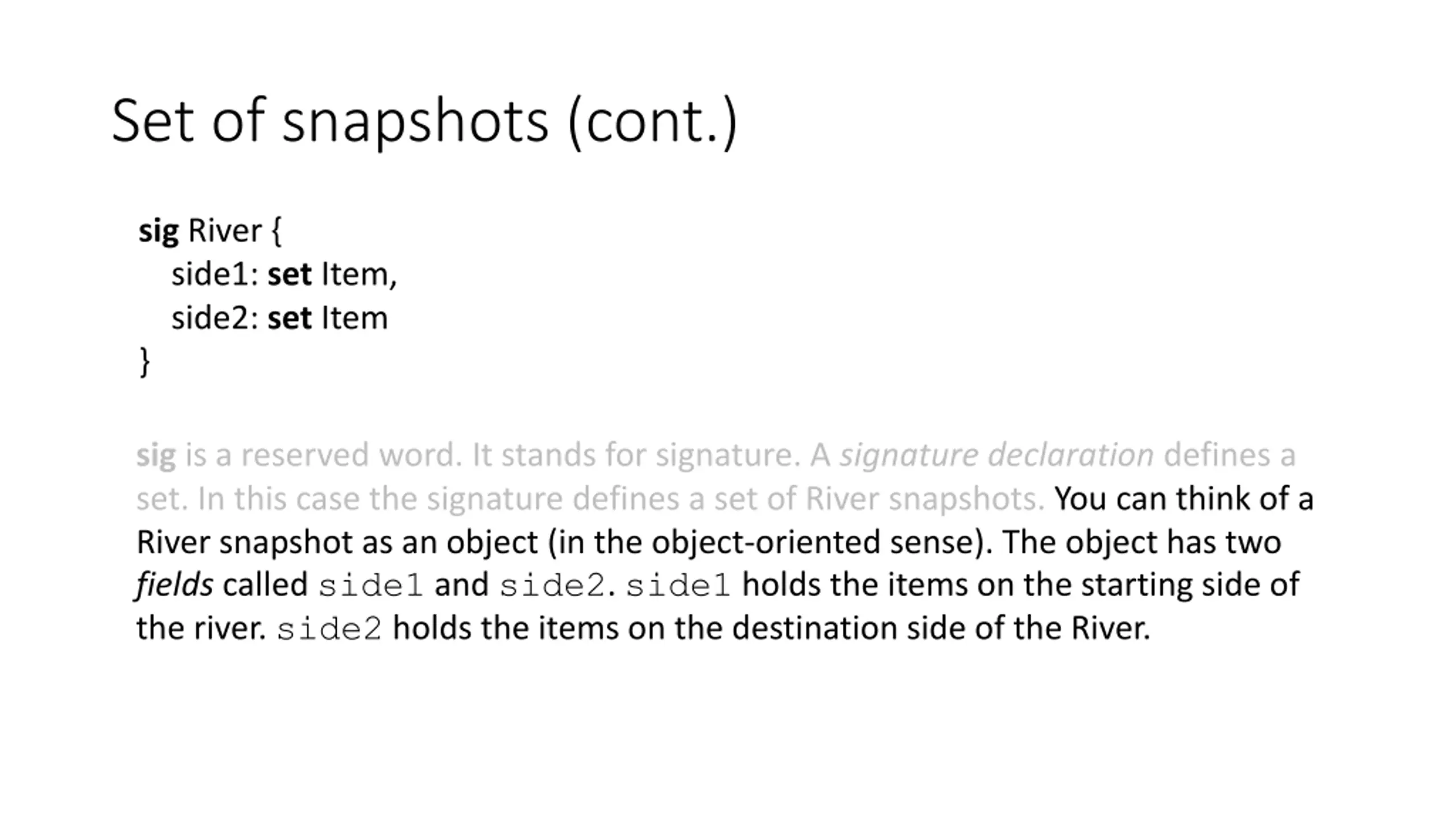
Task: Click the italic word 'fields'
Action: pyautogui.click(x=175, y=585)
